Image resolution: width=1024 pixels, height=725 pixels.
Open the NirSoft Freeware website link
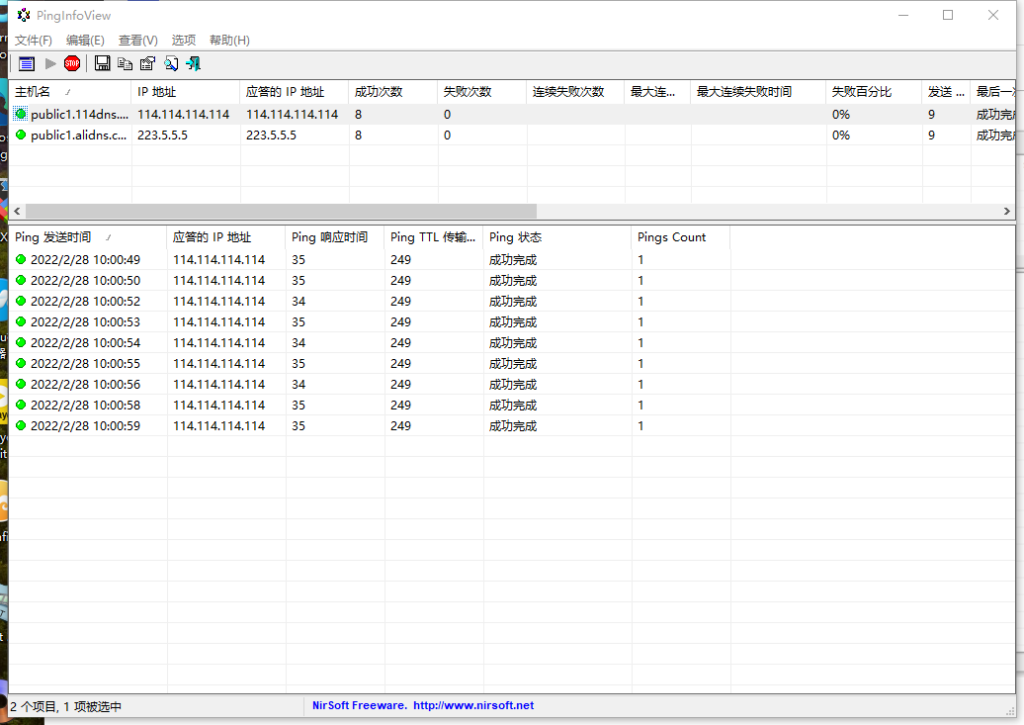click(423, 705)
